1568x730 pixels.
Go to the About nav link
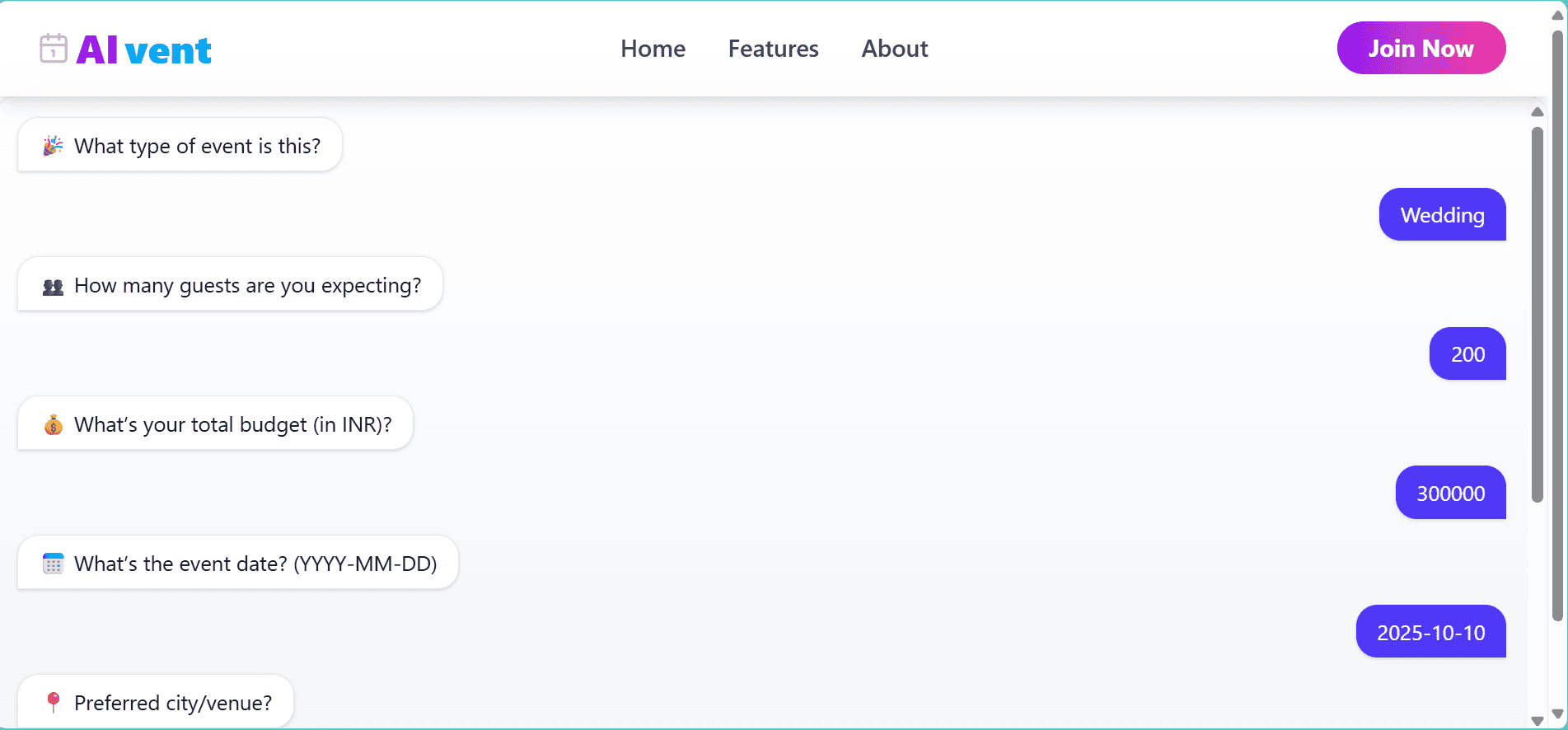[895, 49]
